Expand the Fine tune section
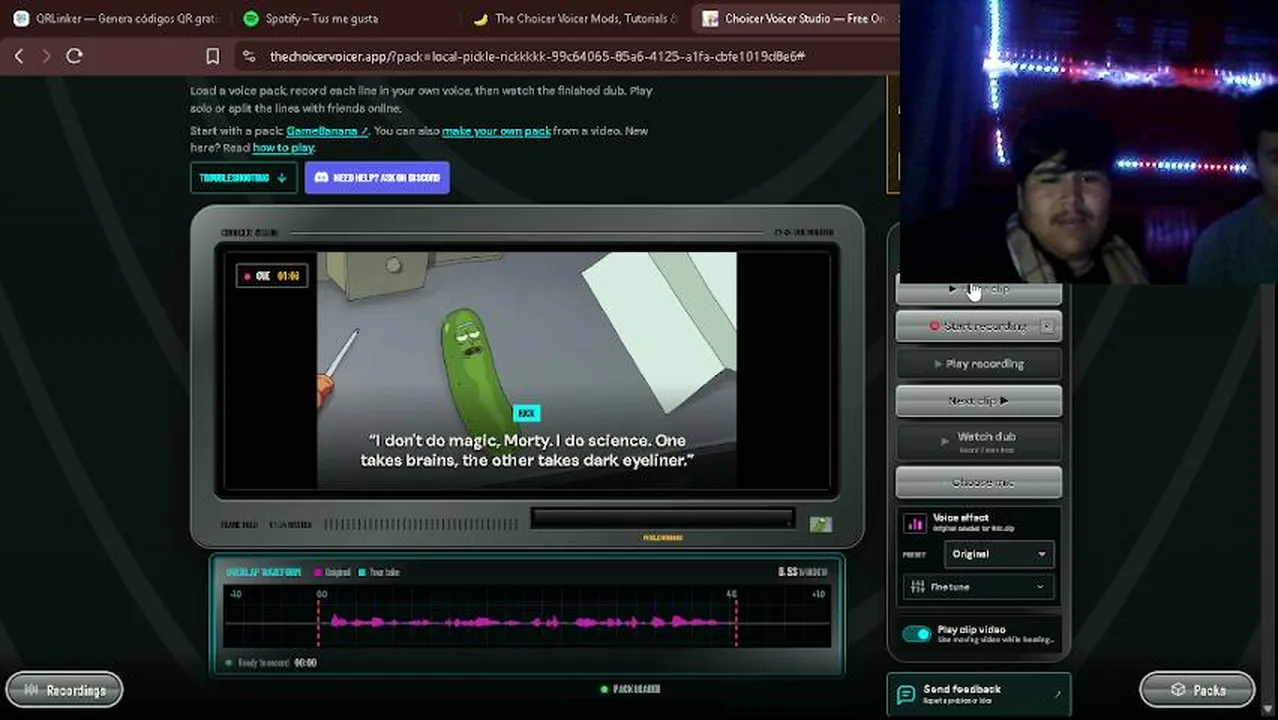Screen dimensions: 1278x720 click(x=979, y=587)
